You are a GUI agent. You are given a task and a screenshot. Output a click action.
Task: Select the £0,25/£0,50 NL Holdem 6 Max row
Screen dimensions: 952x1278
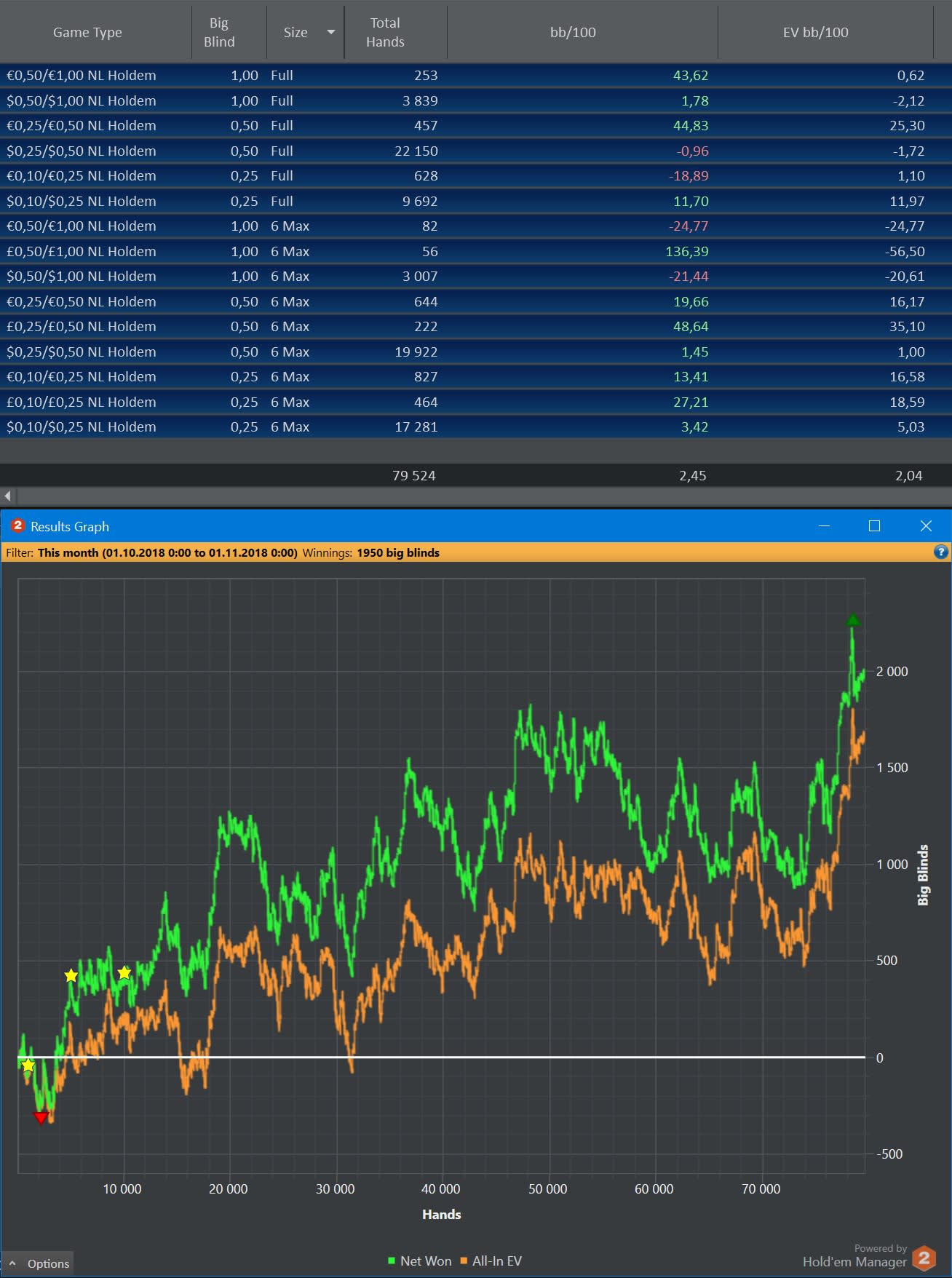(476, 326)
